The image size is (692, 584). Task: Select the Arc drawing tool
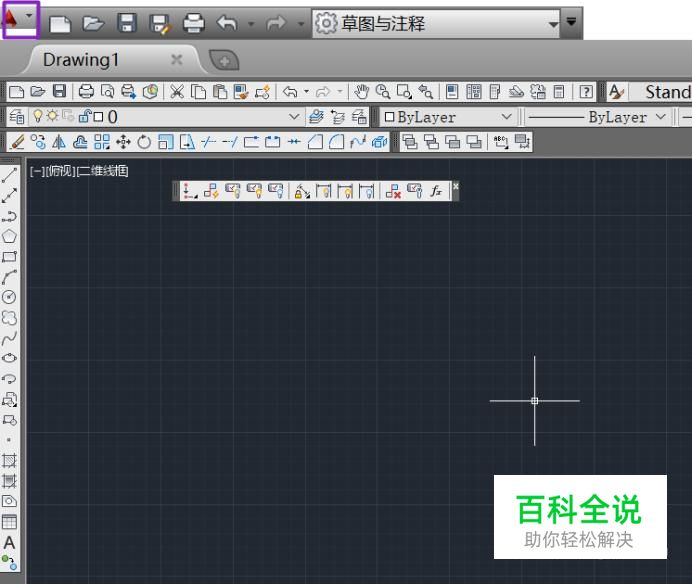9,277
